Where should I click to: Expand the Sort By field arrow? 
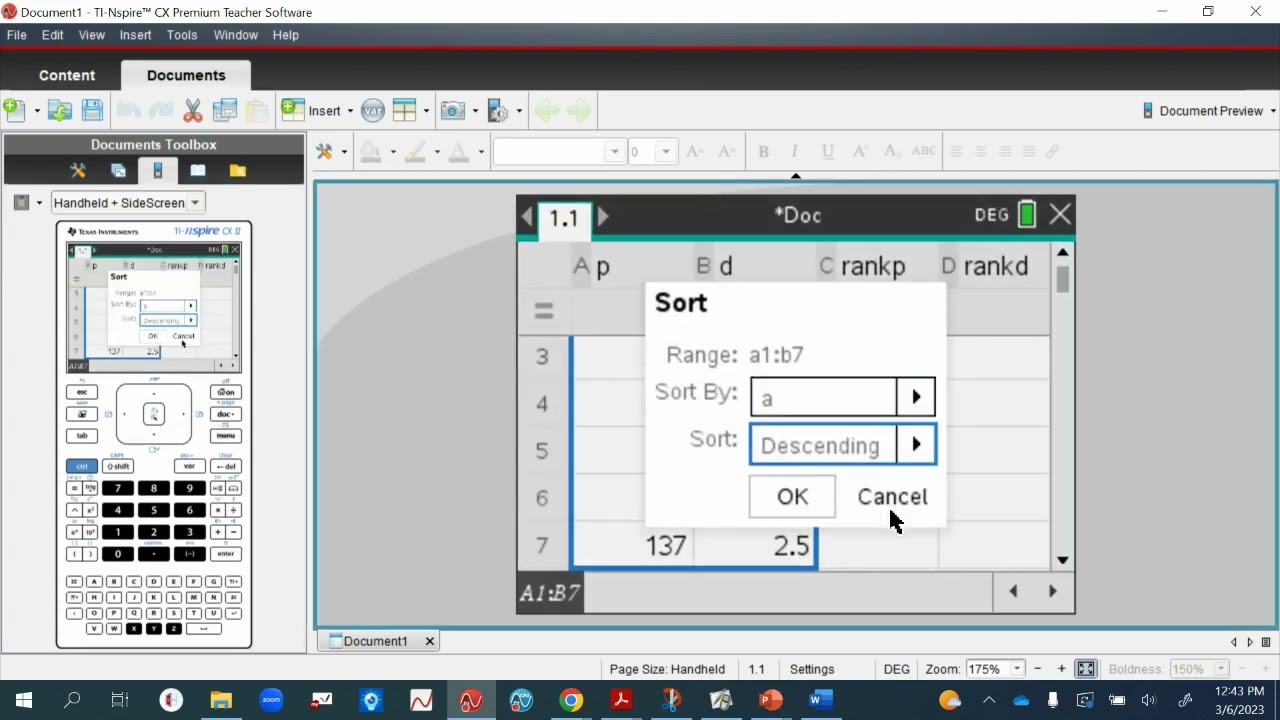pos(916,397)
